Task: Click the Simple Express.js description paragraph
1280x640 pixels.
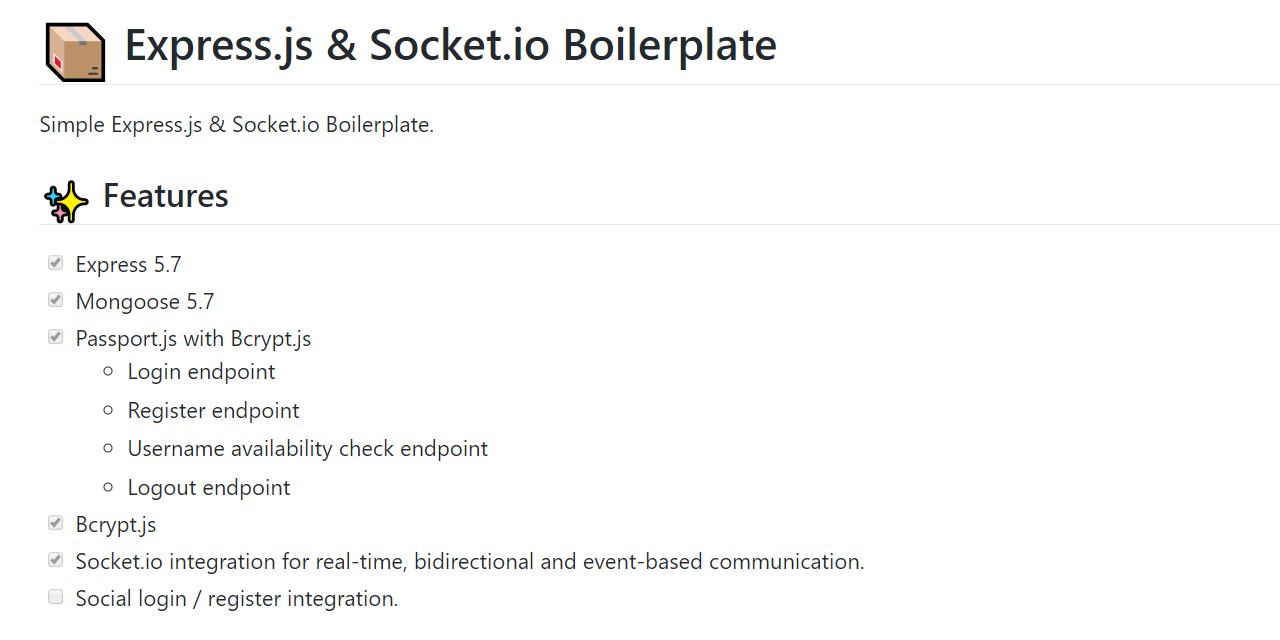Action: click(x=236, y=125)
